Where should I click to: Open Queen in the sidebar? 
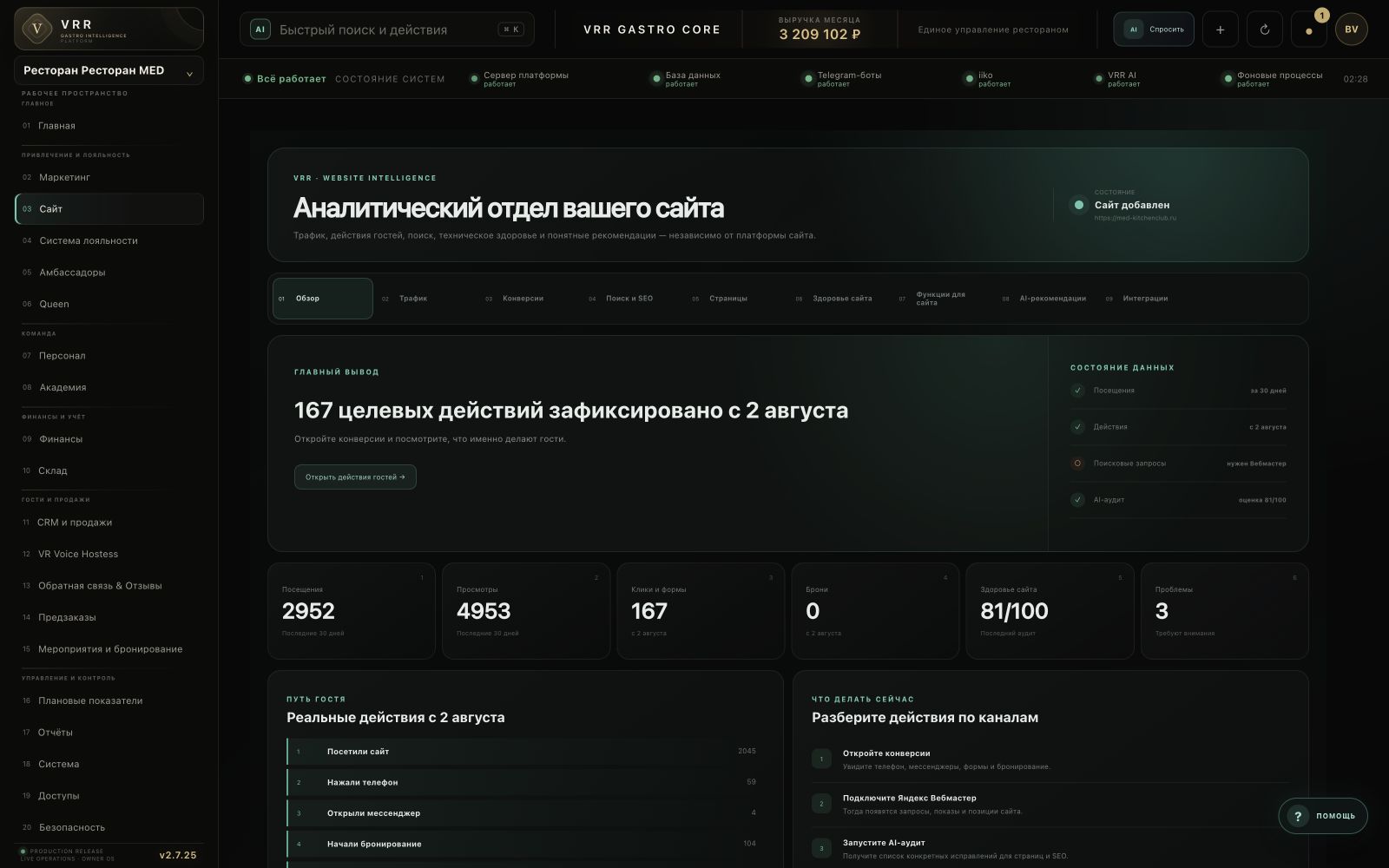109,304
